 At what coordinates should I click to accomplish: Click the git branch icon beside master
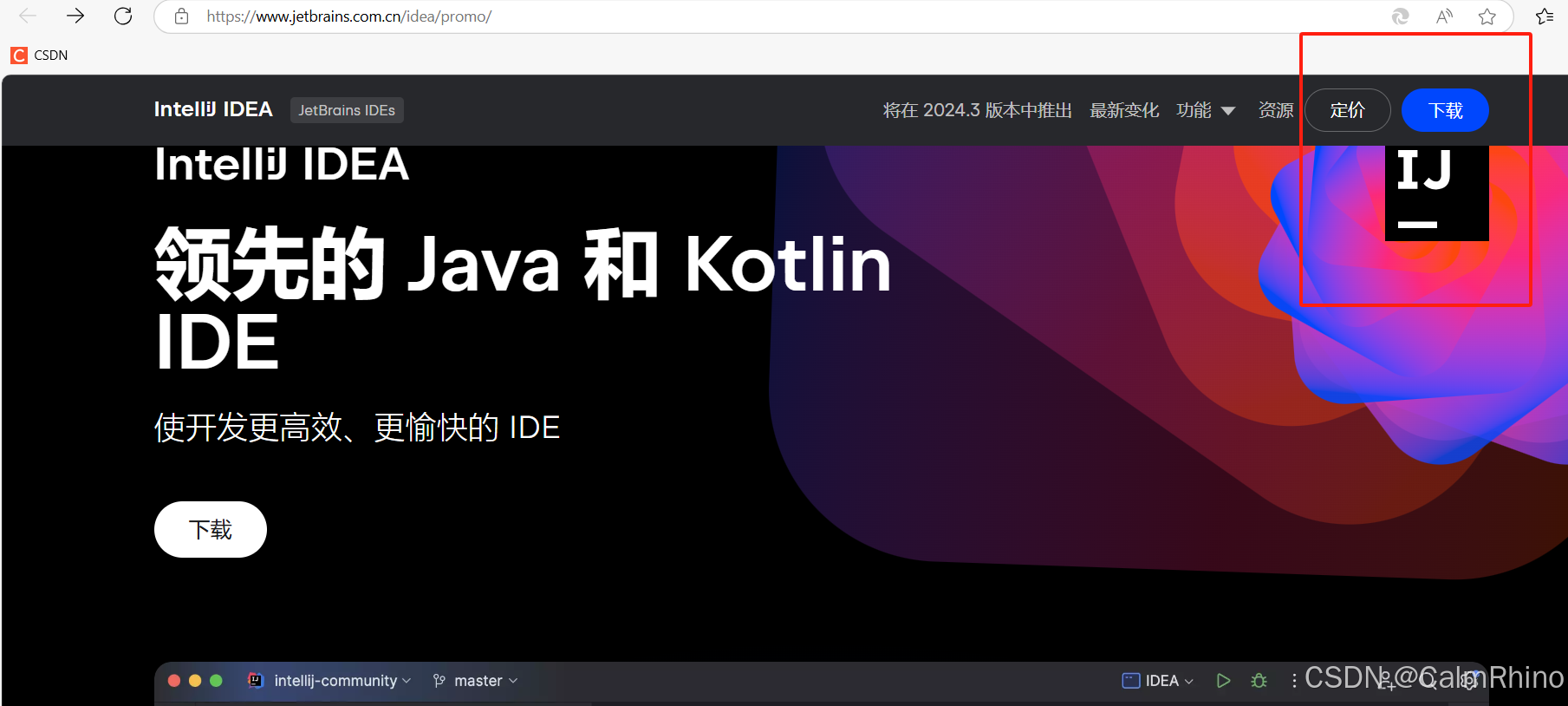[439, 681]
